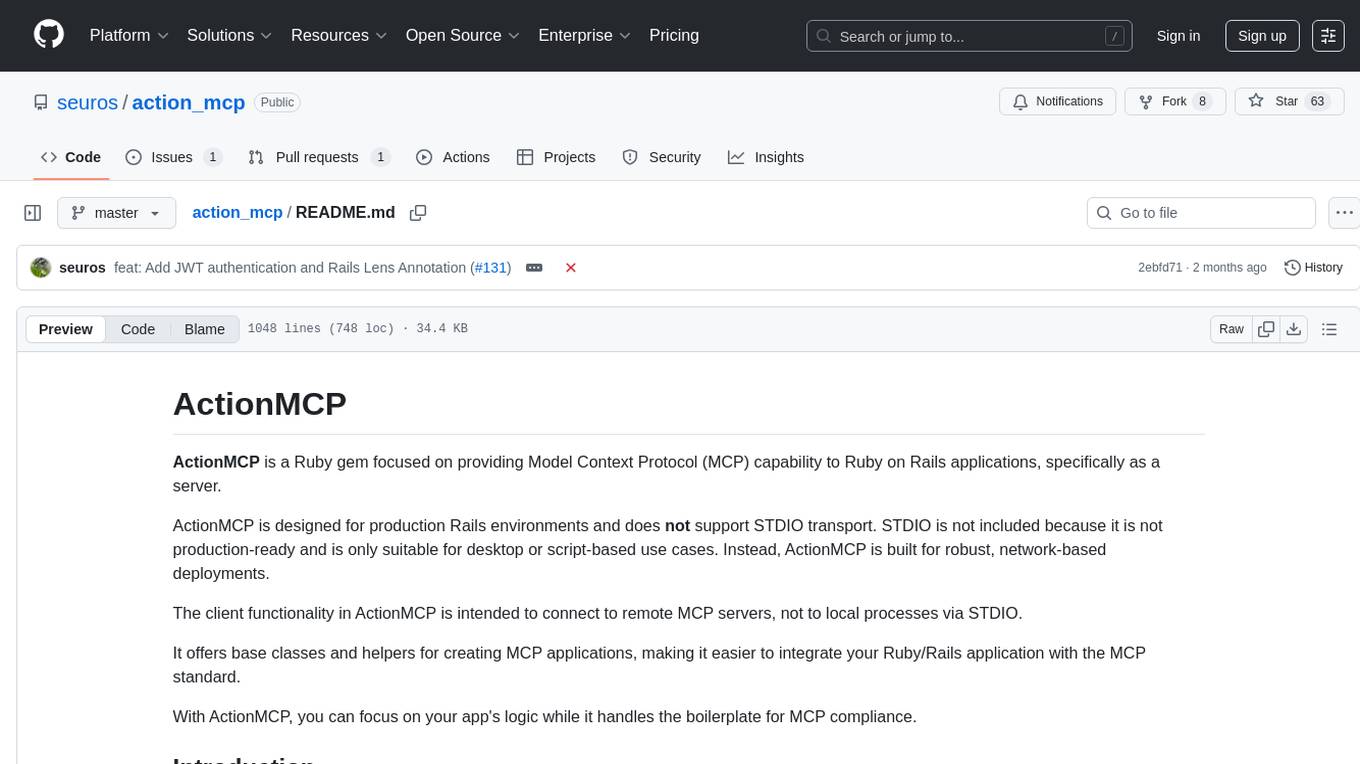This screenshot has width=1360, height=764.
Task: Switch to the Pull requests tab
Action: [318, 157]
